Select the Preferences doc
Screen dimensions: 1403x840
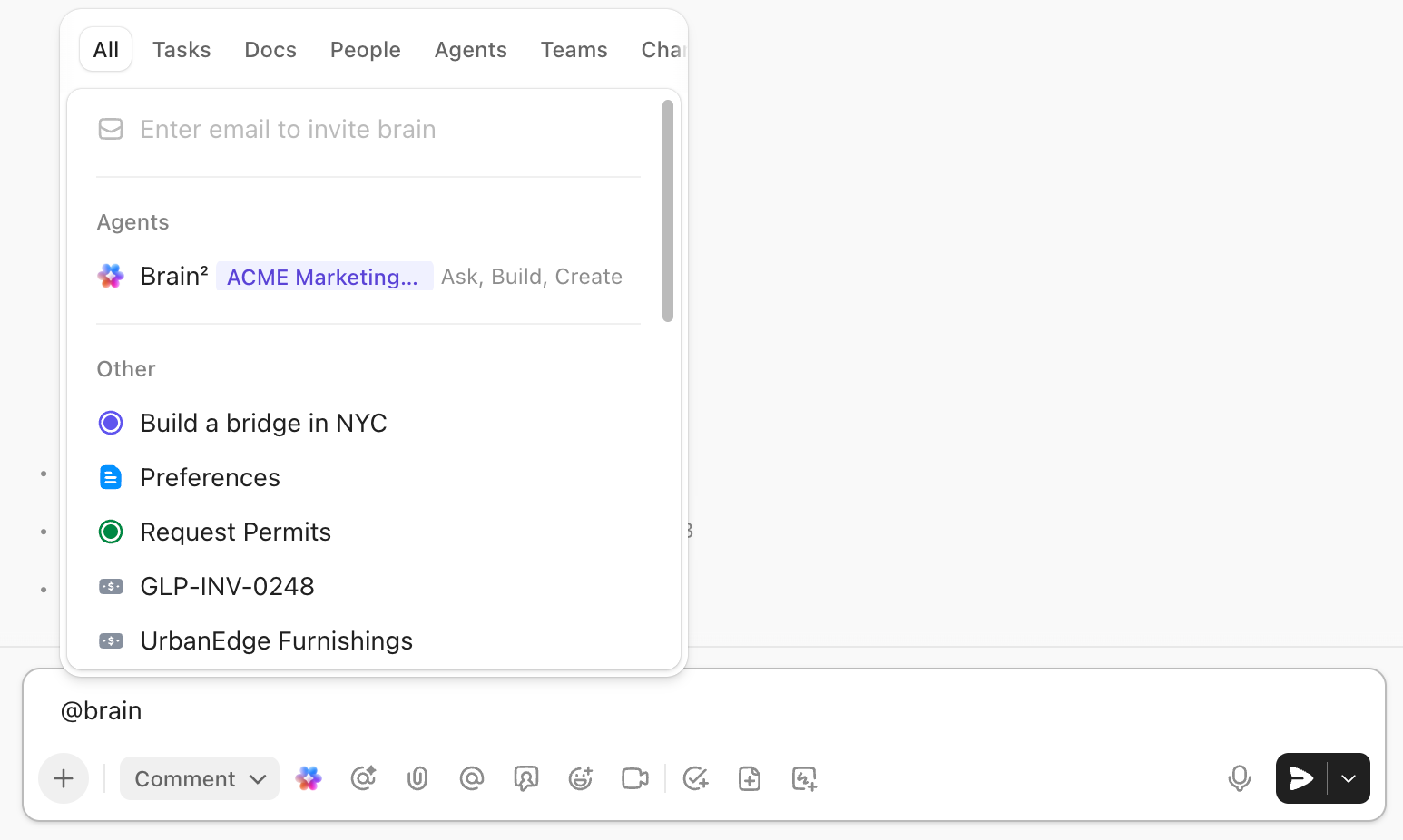(x=368, y=478)
